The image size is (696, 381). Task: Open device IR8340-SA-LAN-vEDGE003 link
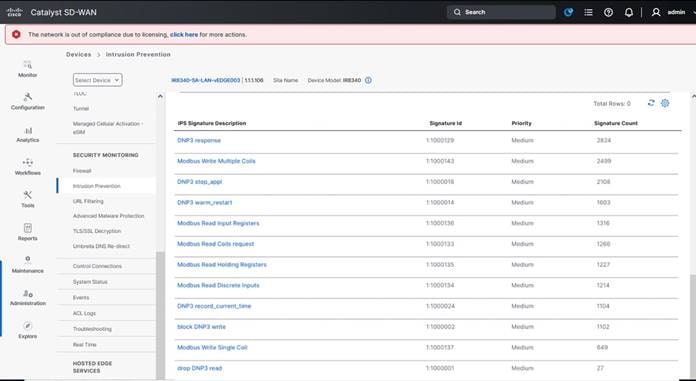point(206,80)
